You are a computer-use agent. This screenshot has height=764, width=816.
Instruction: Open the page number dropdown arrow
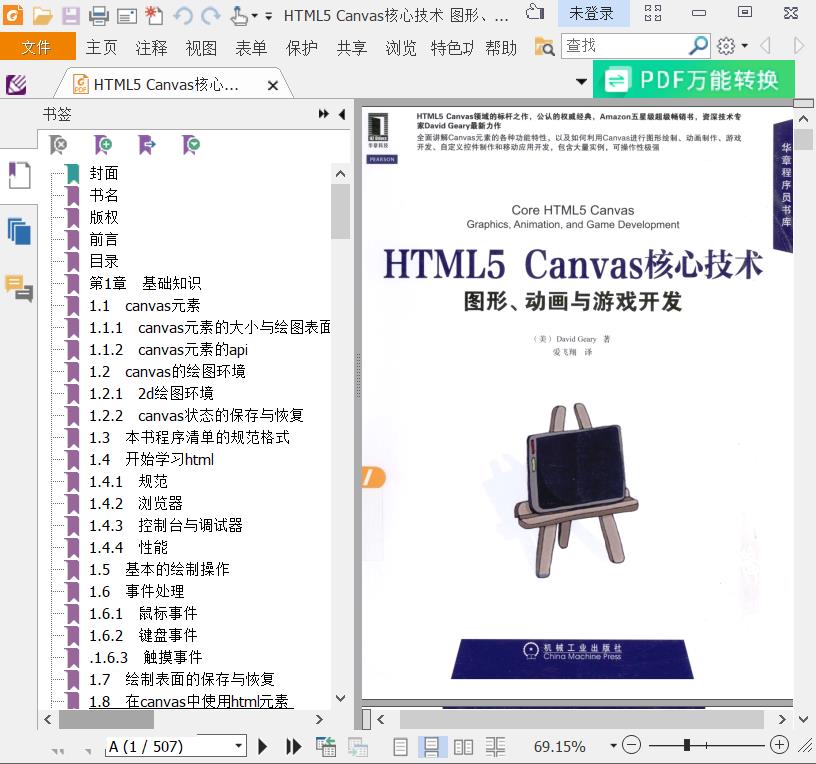tap(239, 746)
